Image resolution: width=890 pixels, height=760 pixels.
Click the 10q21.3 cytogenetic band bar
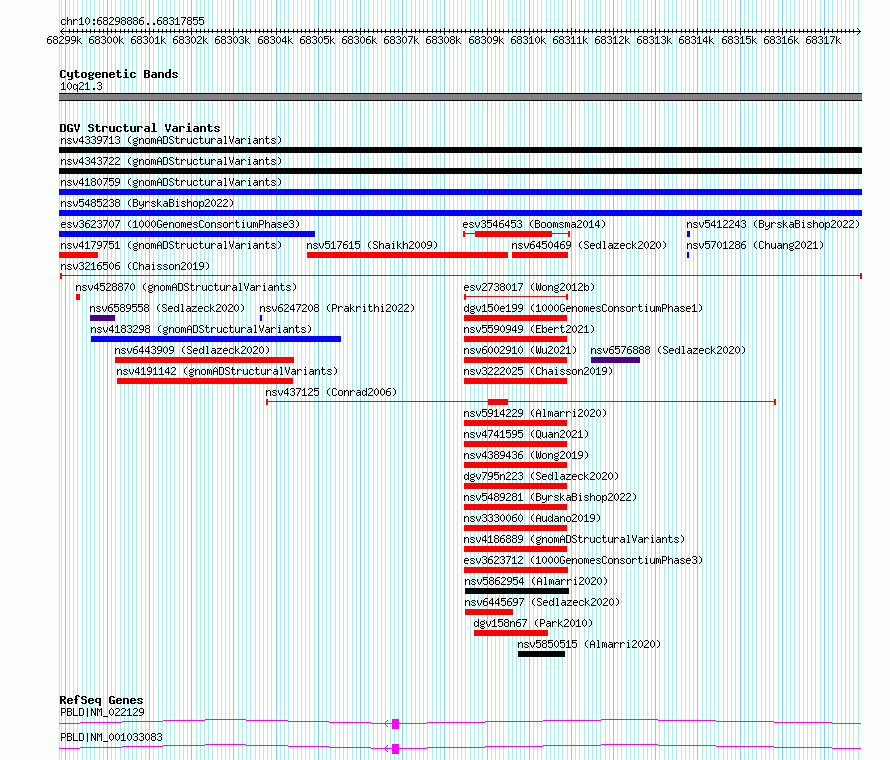click(x=460, y=97)
